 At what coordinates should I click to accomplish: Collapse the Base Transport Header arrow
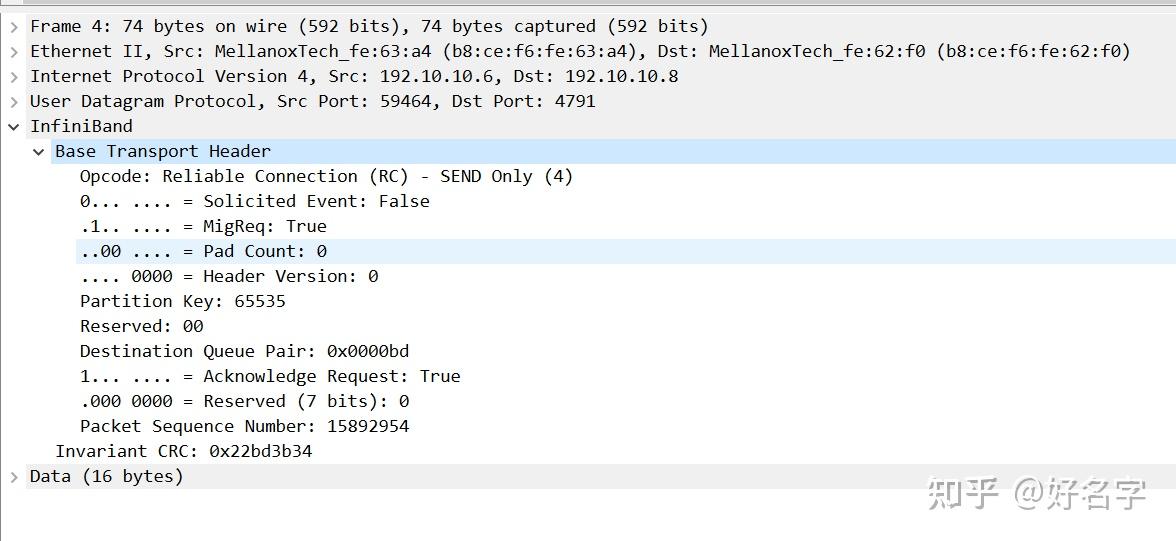tap(39, 151)
